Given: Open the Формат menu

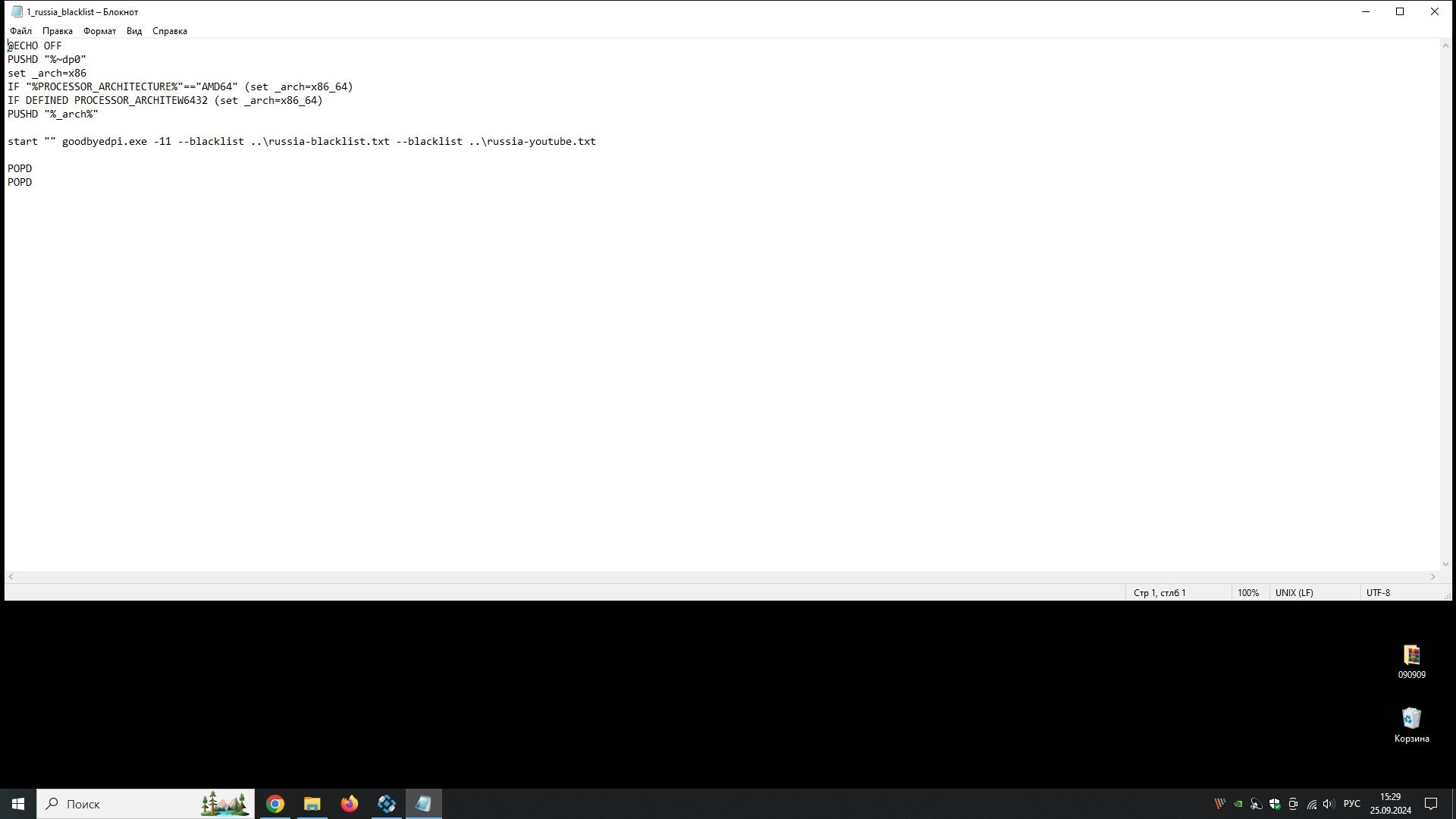Looking at the screenshot, I should tap(99, 31).
